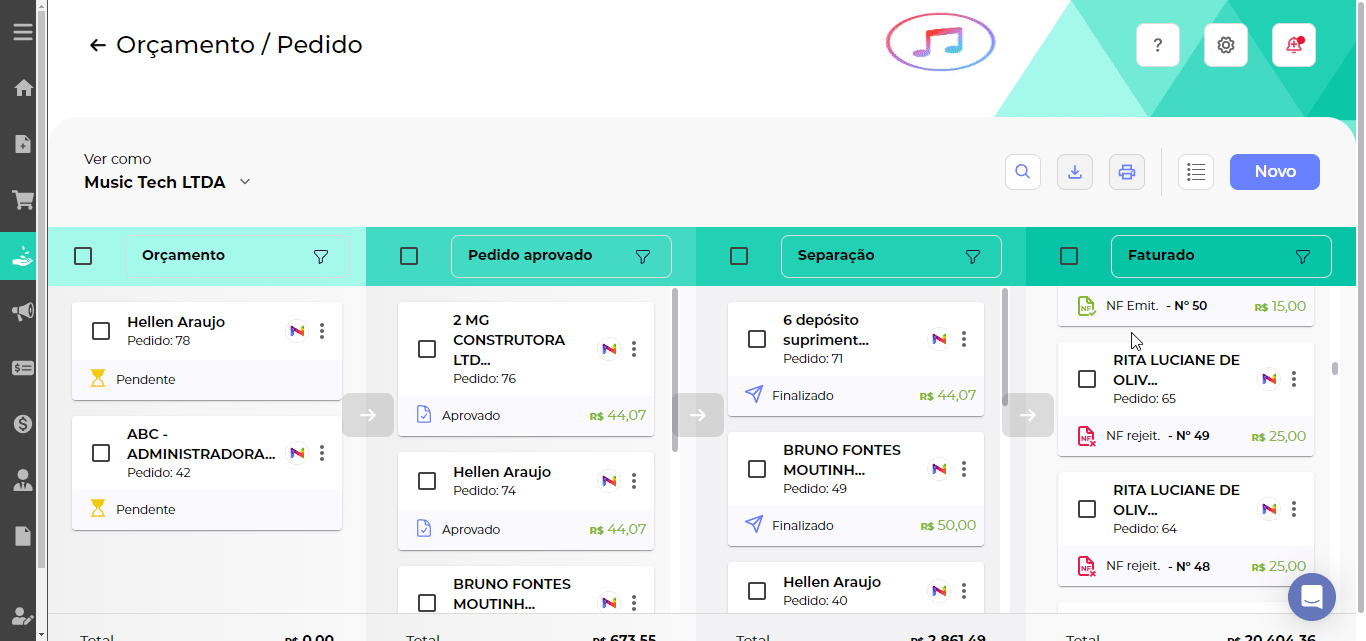Open three-dot menu on Pedido 76 card

pyautogui.click(x=634, y=349)
